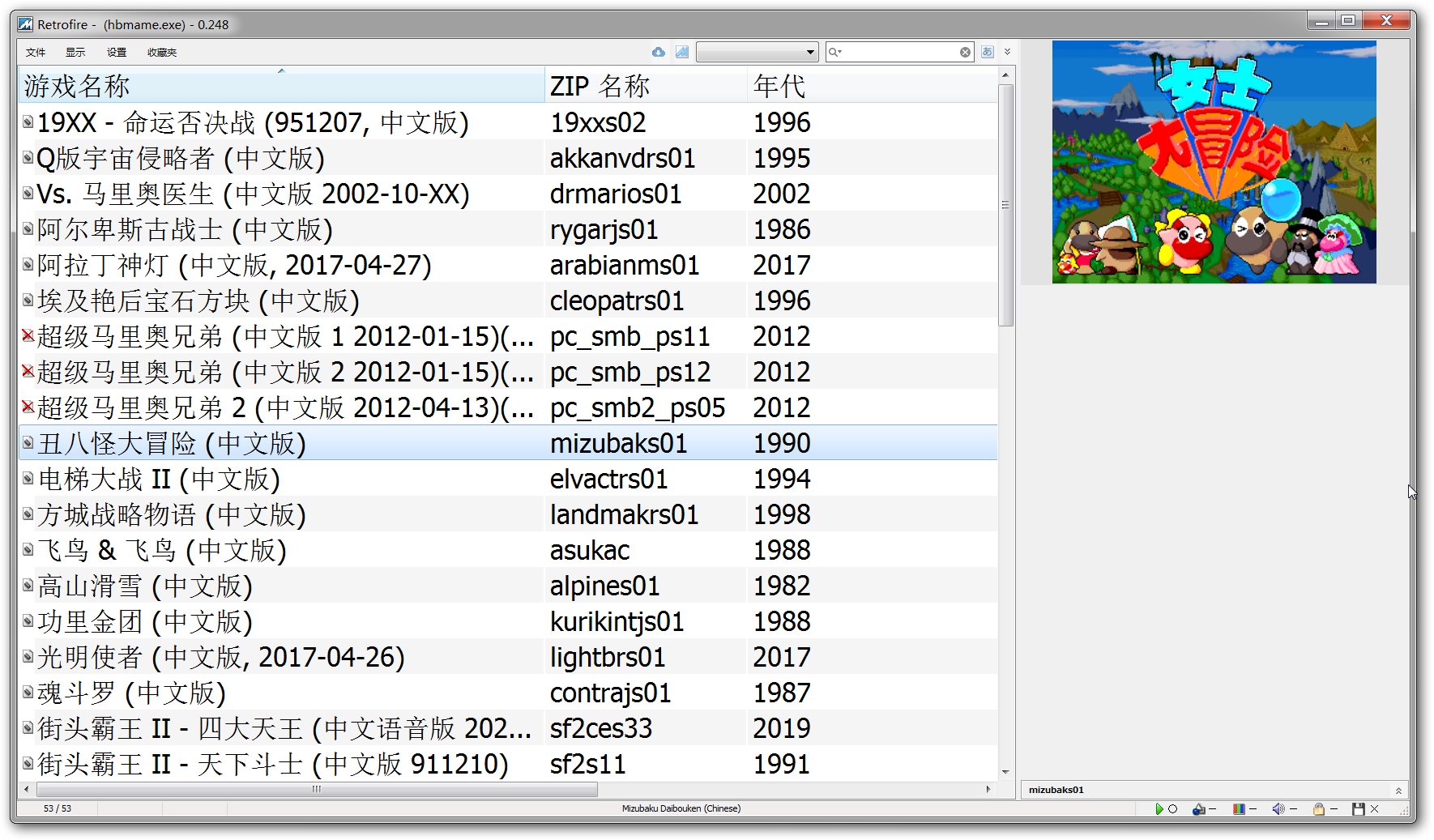Viewport: 1434px width, 840px height.
Task: Click the year 1998 in landmakrs01 row
Action: 782,514
